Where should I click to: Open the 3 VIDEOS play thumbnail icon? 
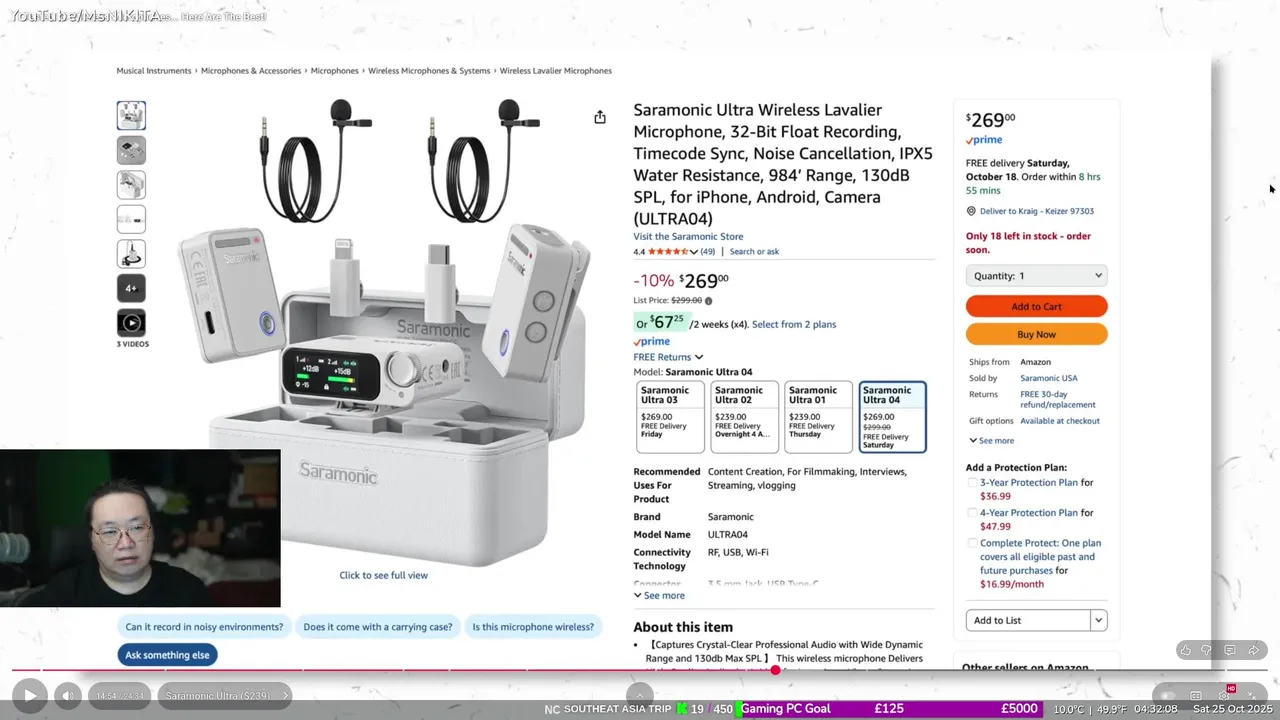point(131,323)
